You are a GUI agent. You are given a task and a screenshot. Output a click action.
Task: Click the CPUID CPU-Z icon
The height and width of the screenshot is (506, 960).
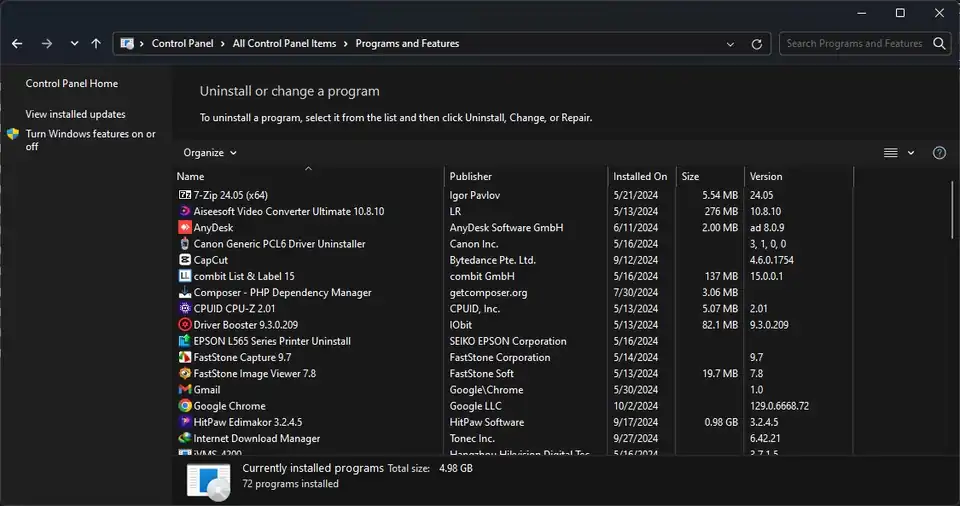click(184, 308)
